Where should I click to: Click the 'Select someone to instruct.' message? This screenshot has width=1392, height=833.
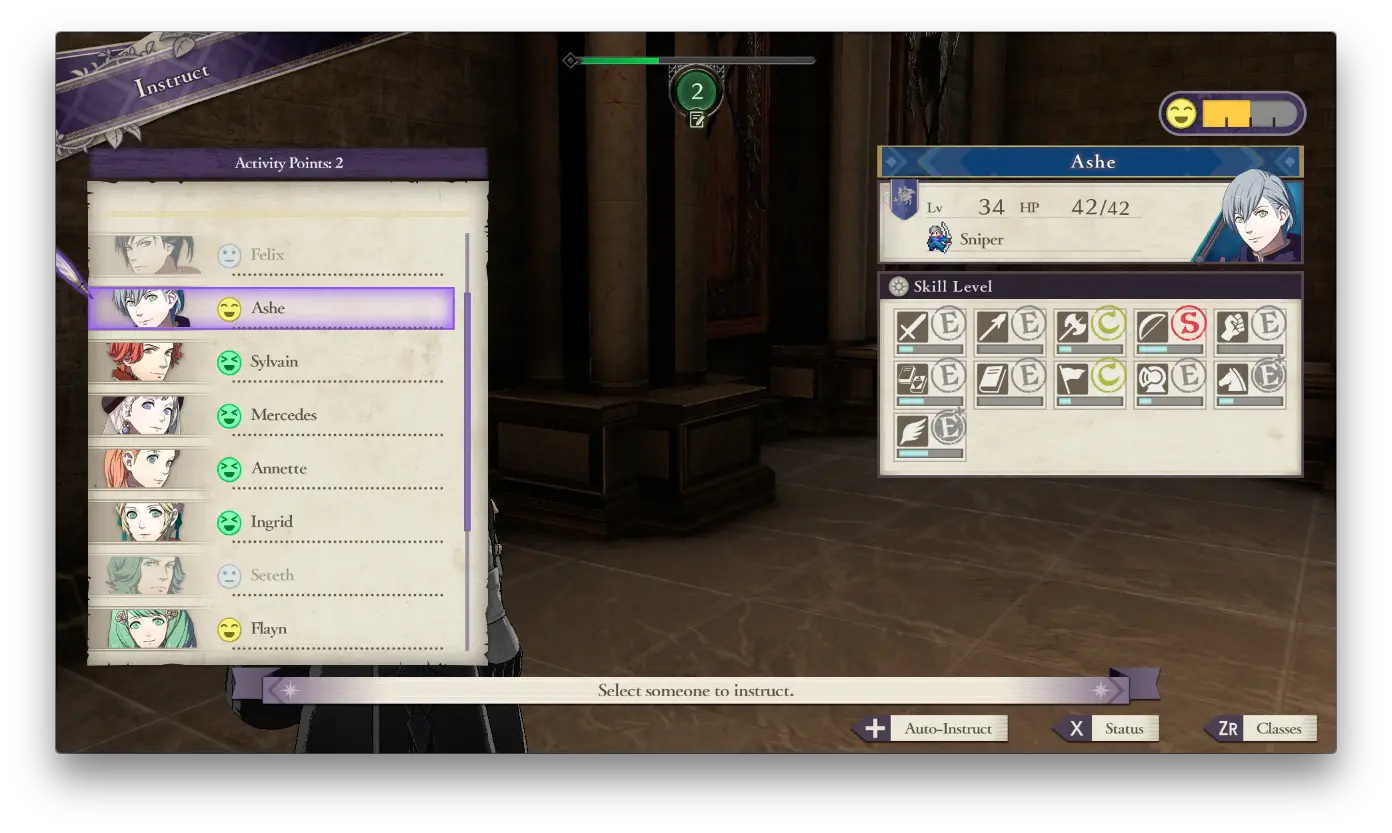(x=696, y=690)
